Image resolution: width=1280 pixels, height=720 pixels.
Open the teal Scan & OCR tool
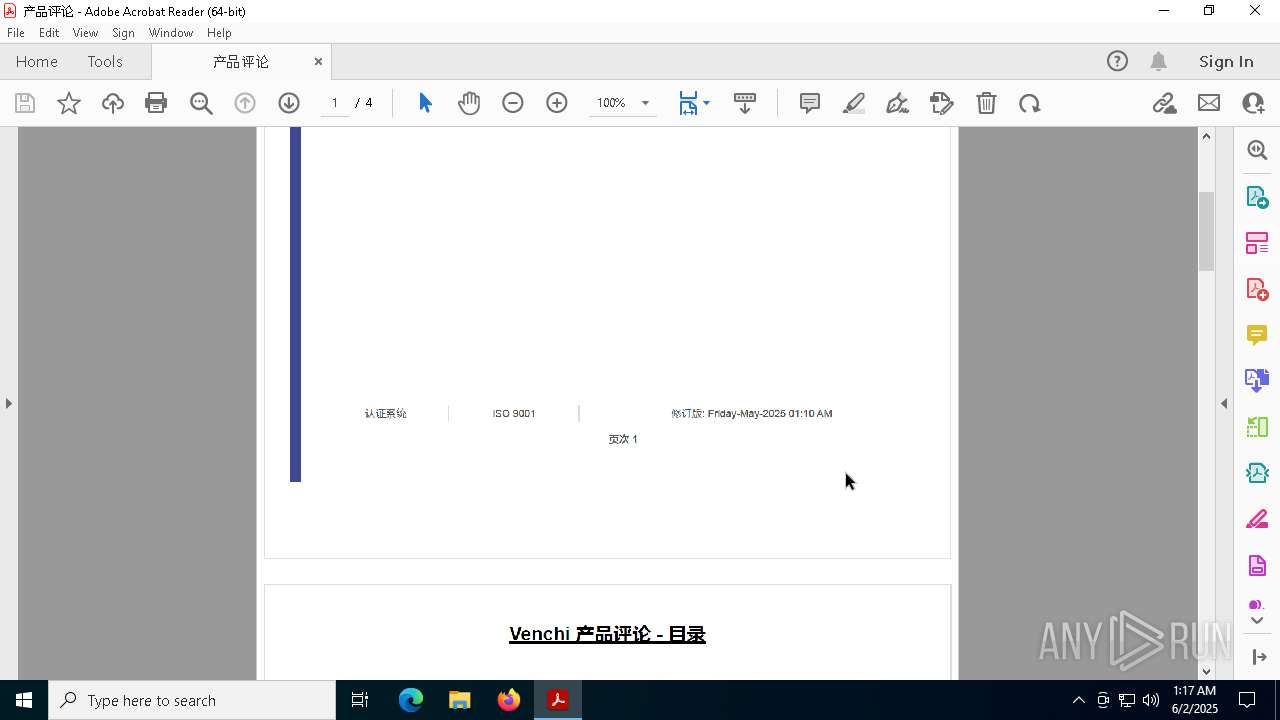[x=1257, y=473]
